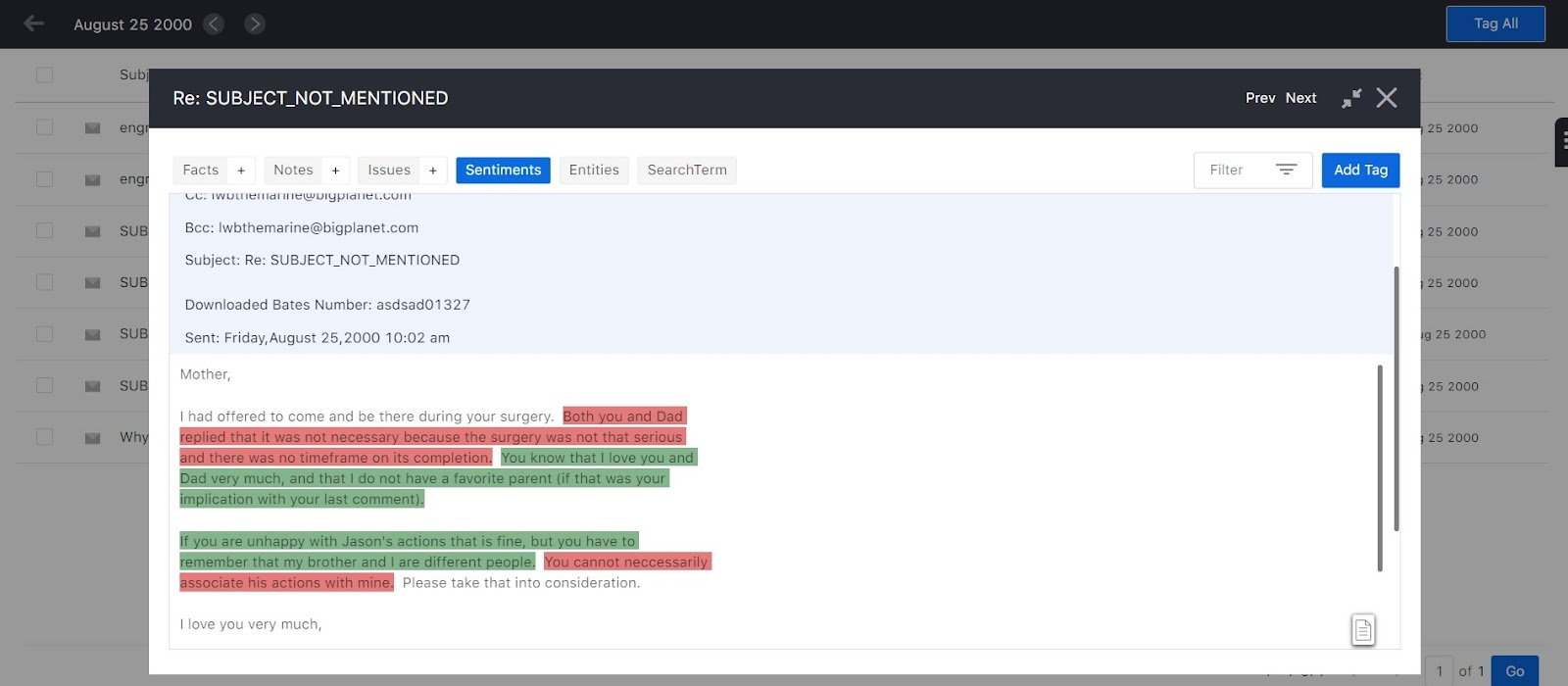The image size is (1568, 686).
Task: Click the filter lines icon
Action: tap(1286, 171)
